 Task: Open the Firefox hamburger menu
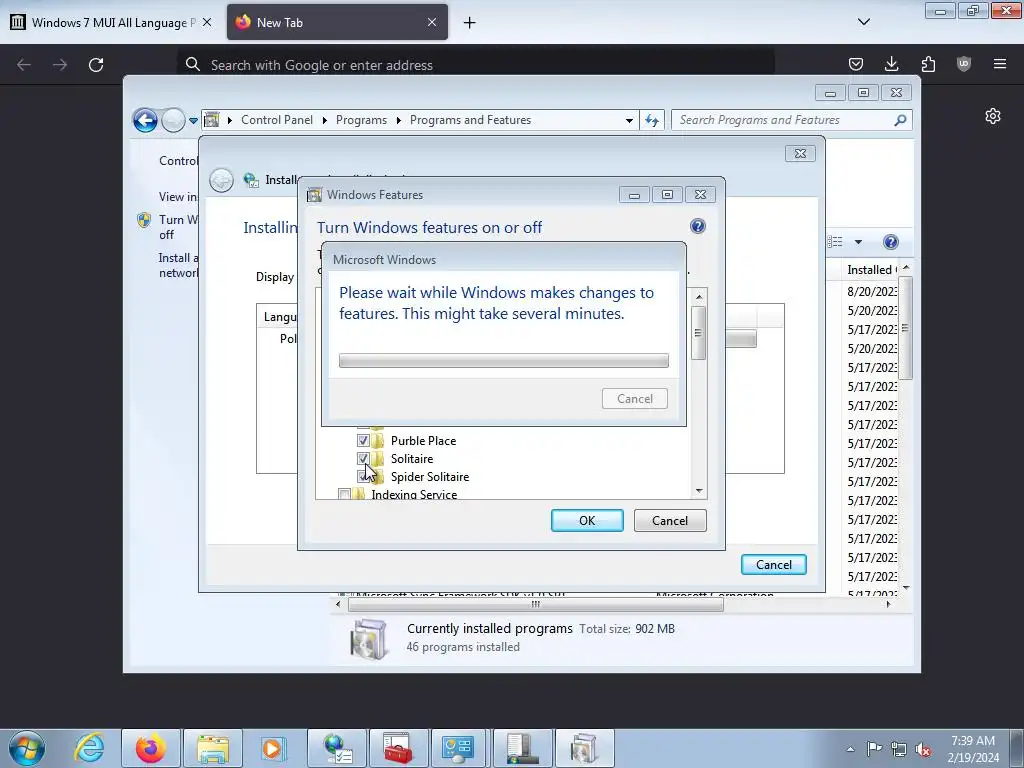point(1000,64)
